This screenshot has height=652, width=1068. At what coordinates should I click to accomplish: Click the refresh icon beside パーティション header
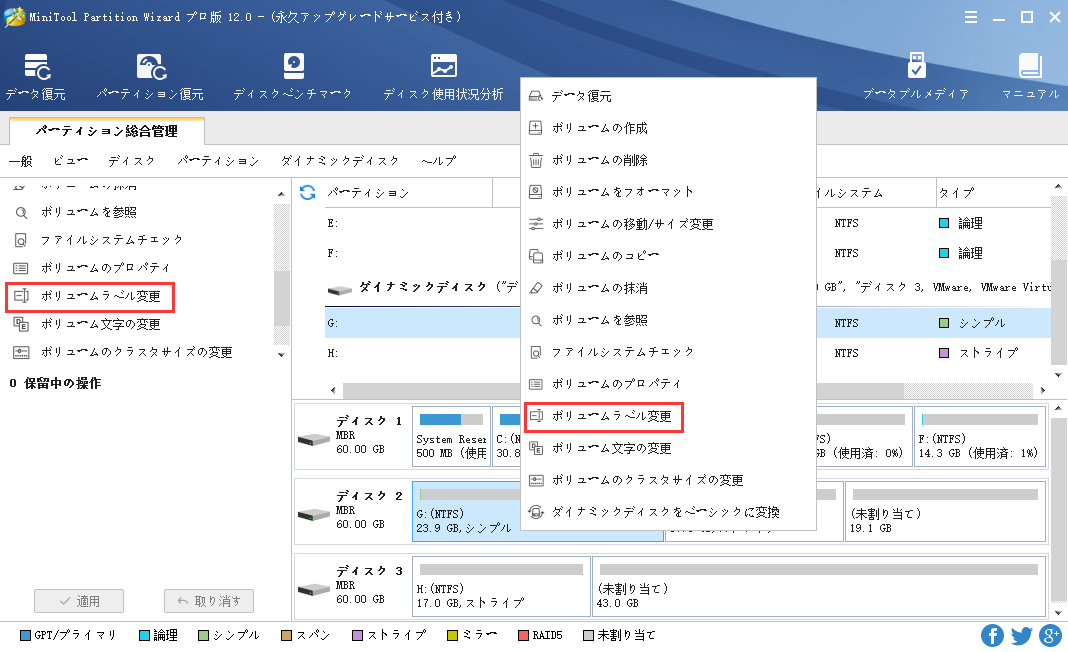point(308,192)
